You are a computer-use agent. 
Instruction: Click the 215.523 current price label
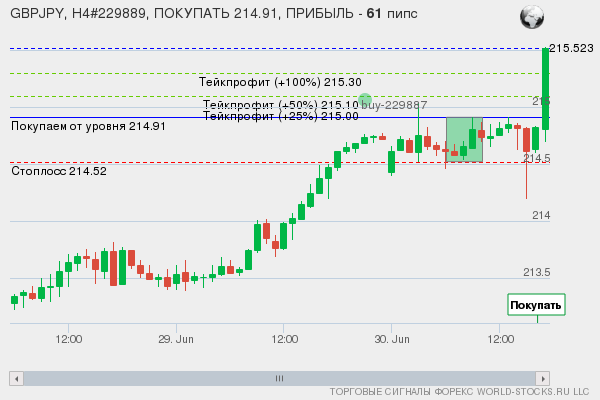[x=571, y=48]
